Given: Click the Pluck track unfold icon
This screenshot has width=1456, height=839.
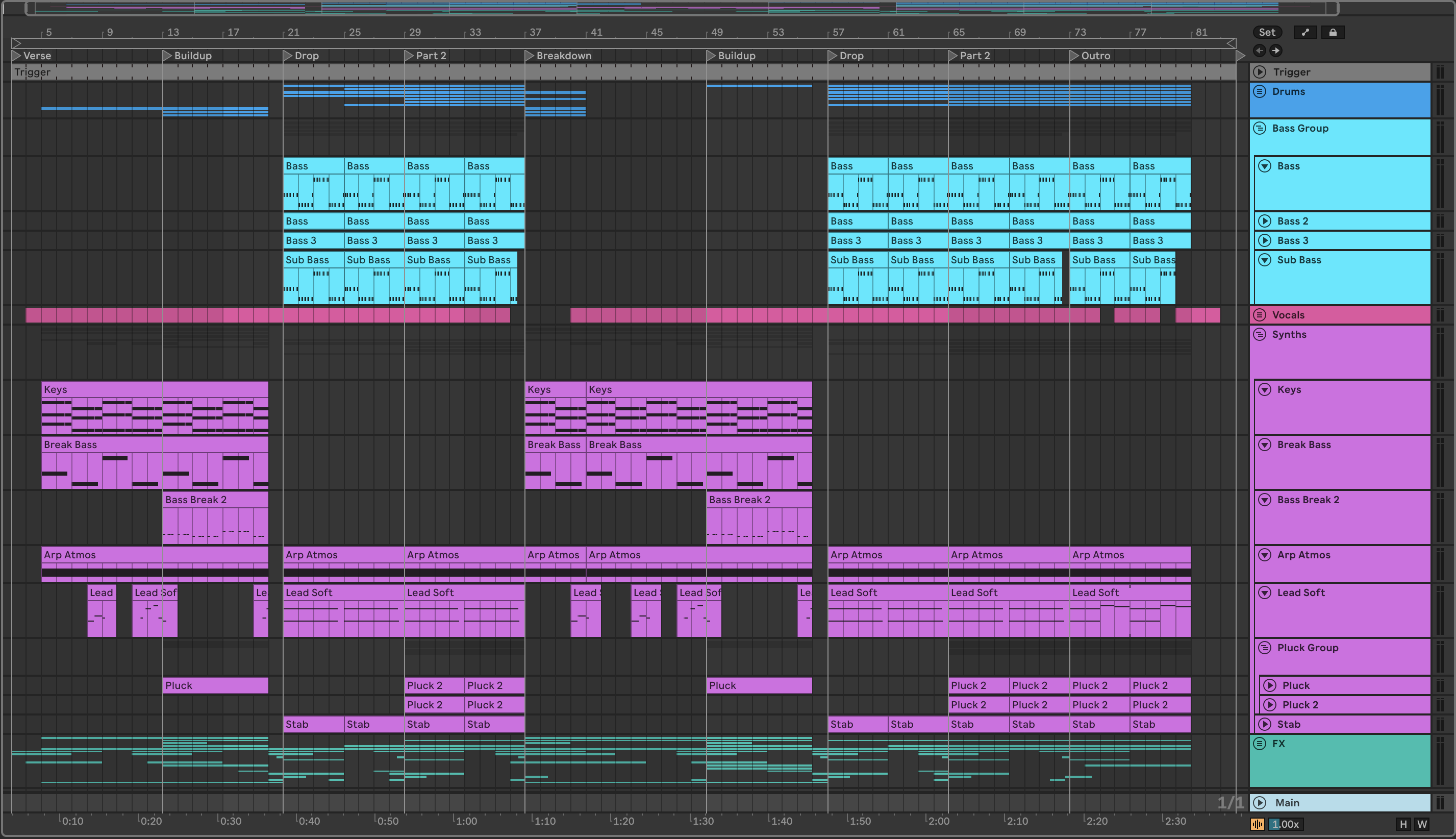Looking at the screenshot, I should point(1270,686).
